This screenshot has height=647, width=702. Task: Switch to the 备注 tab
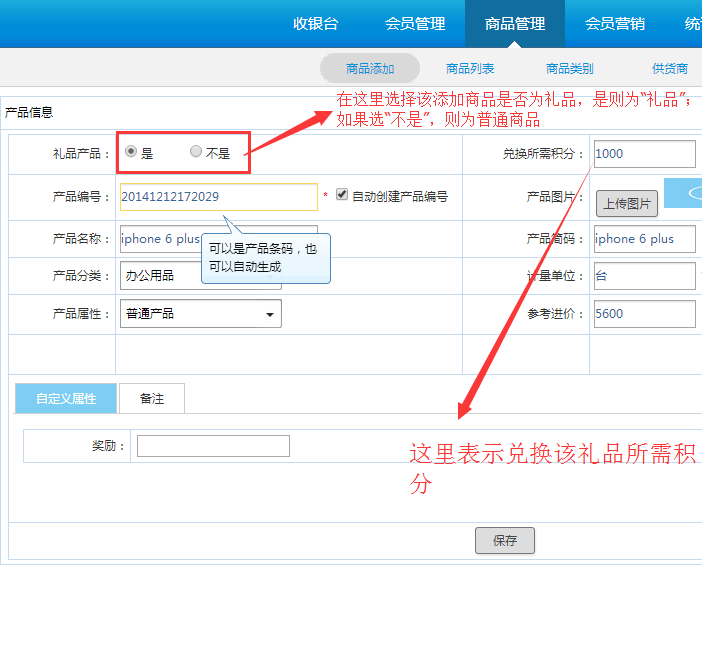[x=152, y=398]
